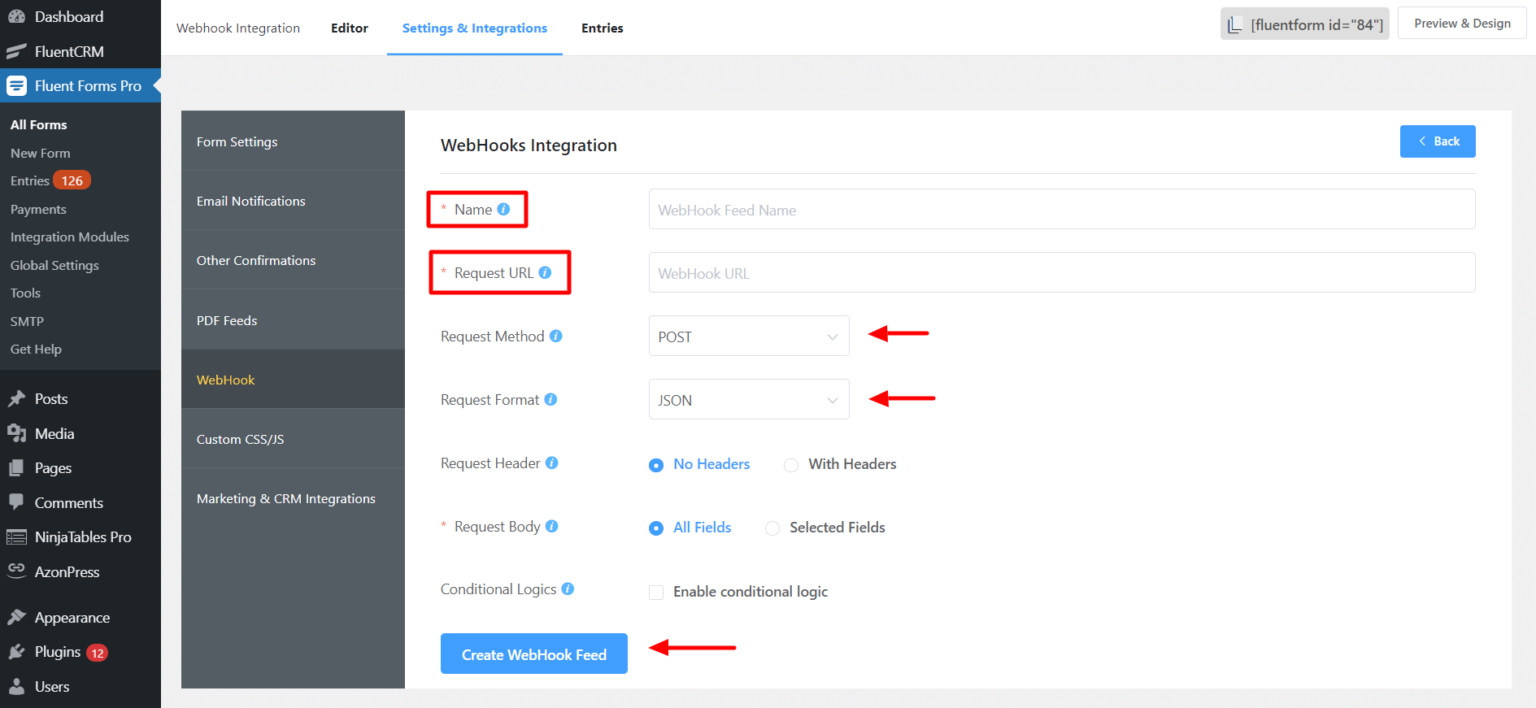
Task: Open the AzonPress sidebar icon
Action: pos(18,571)
